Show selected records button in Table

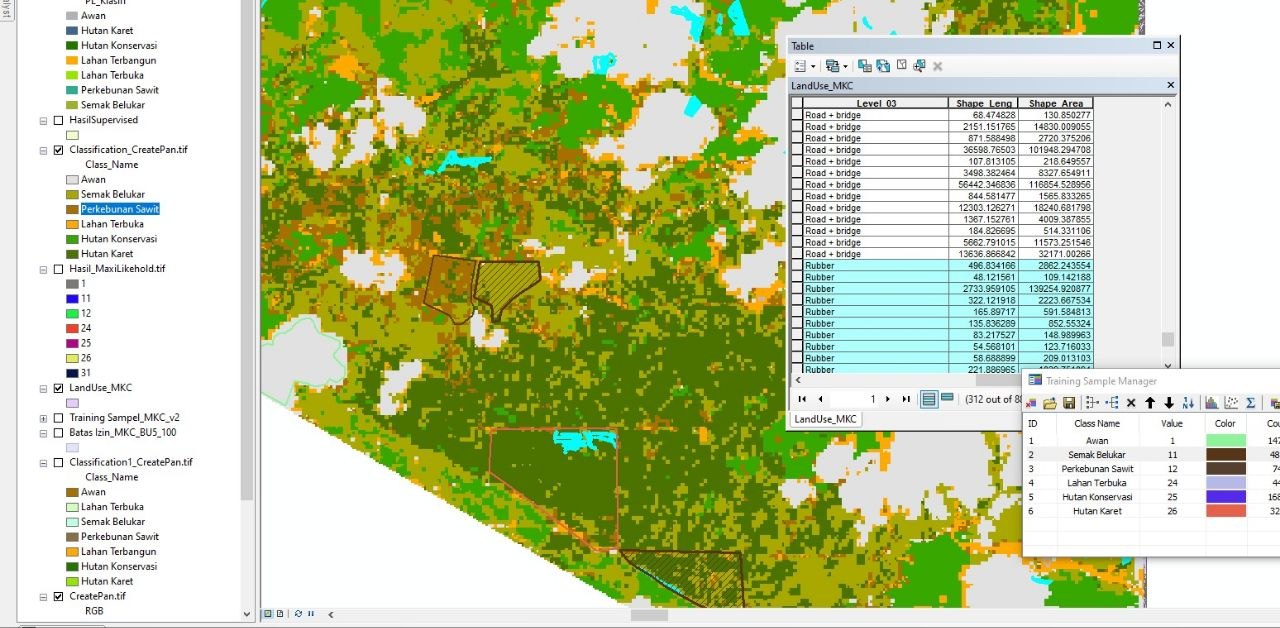pyautogui.click(x=946, y=399)
